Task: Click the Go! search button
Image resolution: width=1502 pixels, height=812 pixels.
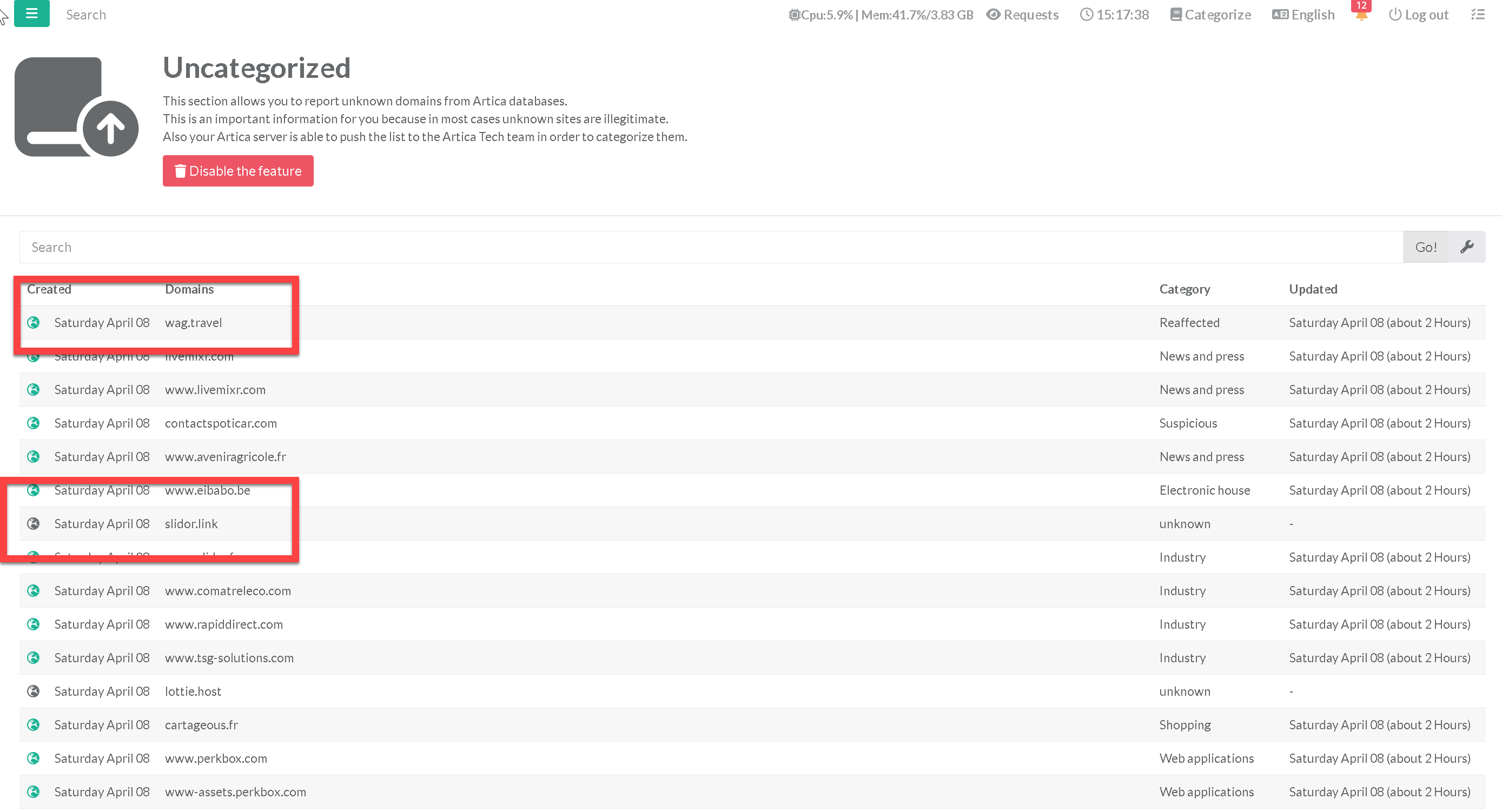Action: point(1426,247)
